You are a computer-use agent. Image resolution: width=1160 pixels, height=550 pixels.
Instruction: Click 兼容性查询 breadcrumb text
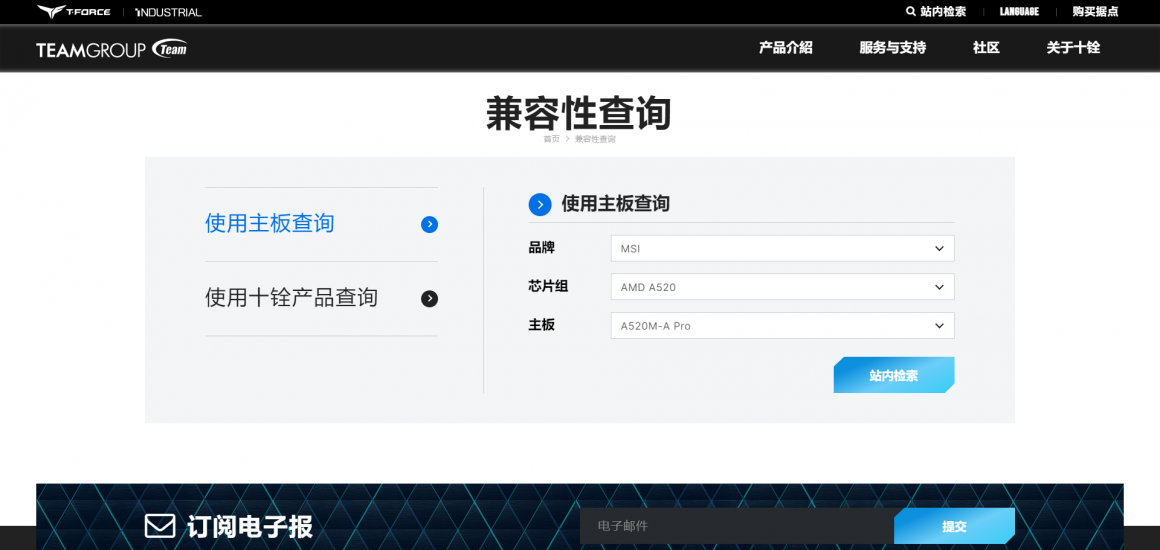coord(595,139)
